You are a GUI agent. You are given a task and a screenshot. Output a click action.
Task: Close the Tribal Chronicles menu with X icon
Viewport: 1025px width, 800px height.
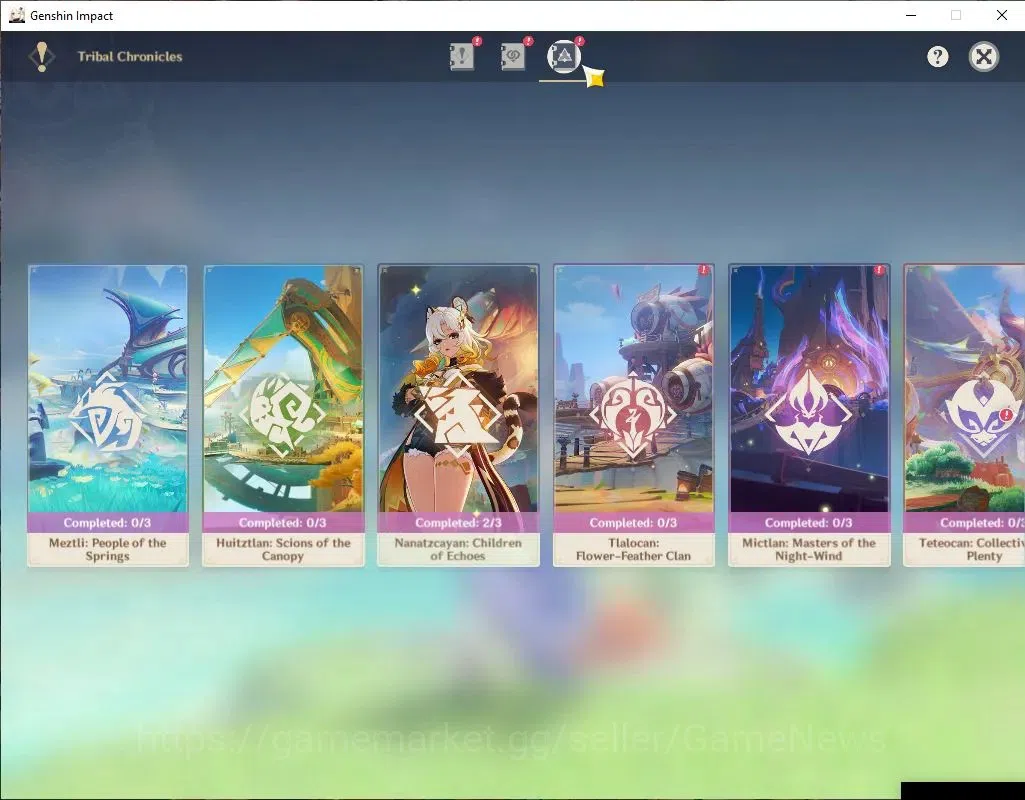[x=984, y=57]
